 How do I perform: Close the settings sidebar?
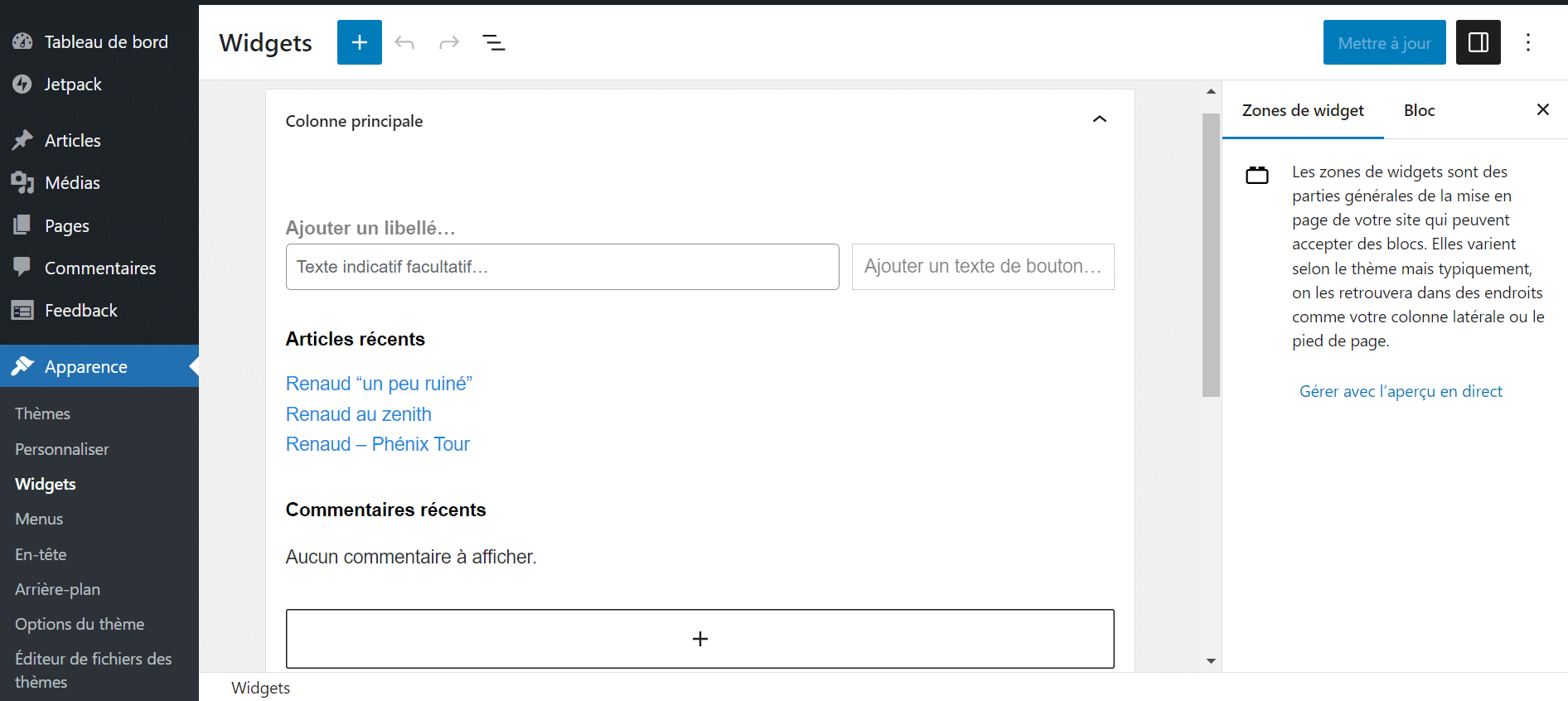point(1543,109)
